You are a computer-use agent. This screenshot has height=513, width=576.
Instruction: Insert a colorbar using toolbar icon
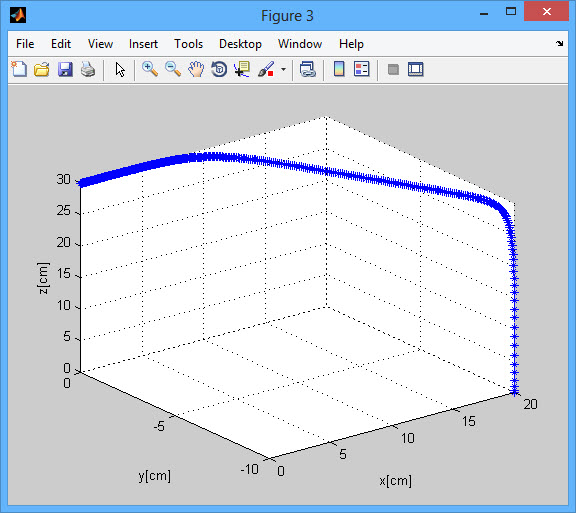(x=339, y=69)
